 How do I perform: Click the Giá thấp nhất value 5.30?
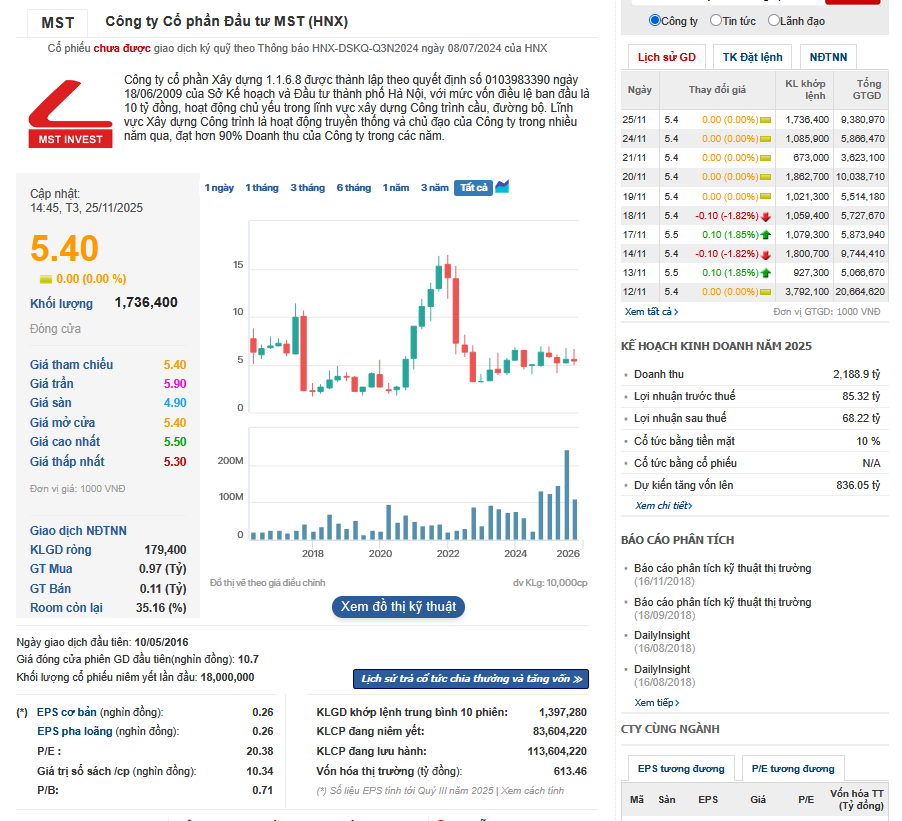(175, 461)
